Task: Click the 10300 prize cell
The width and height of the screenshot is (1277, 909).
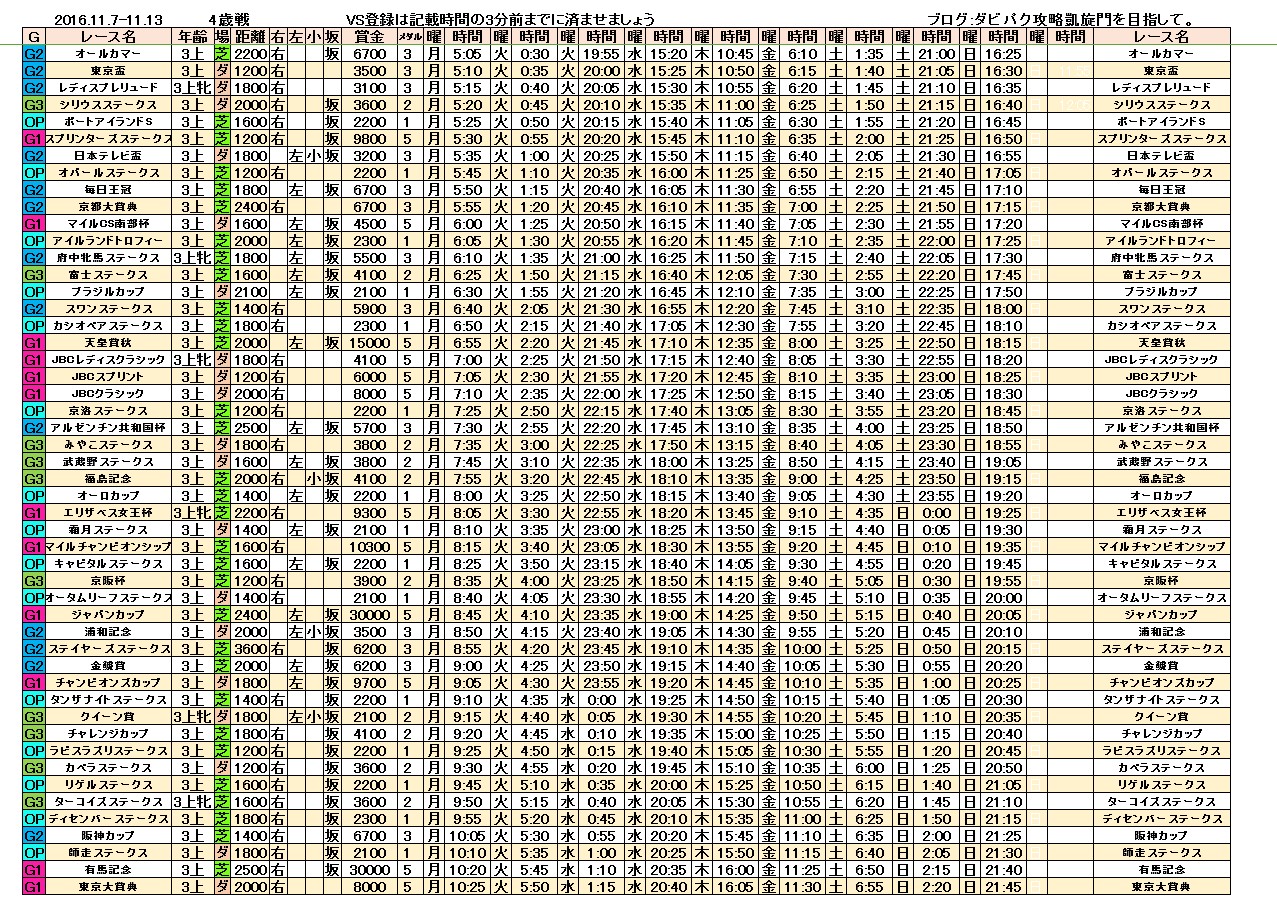Action: click(370, 546)
